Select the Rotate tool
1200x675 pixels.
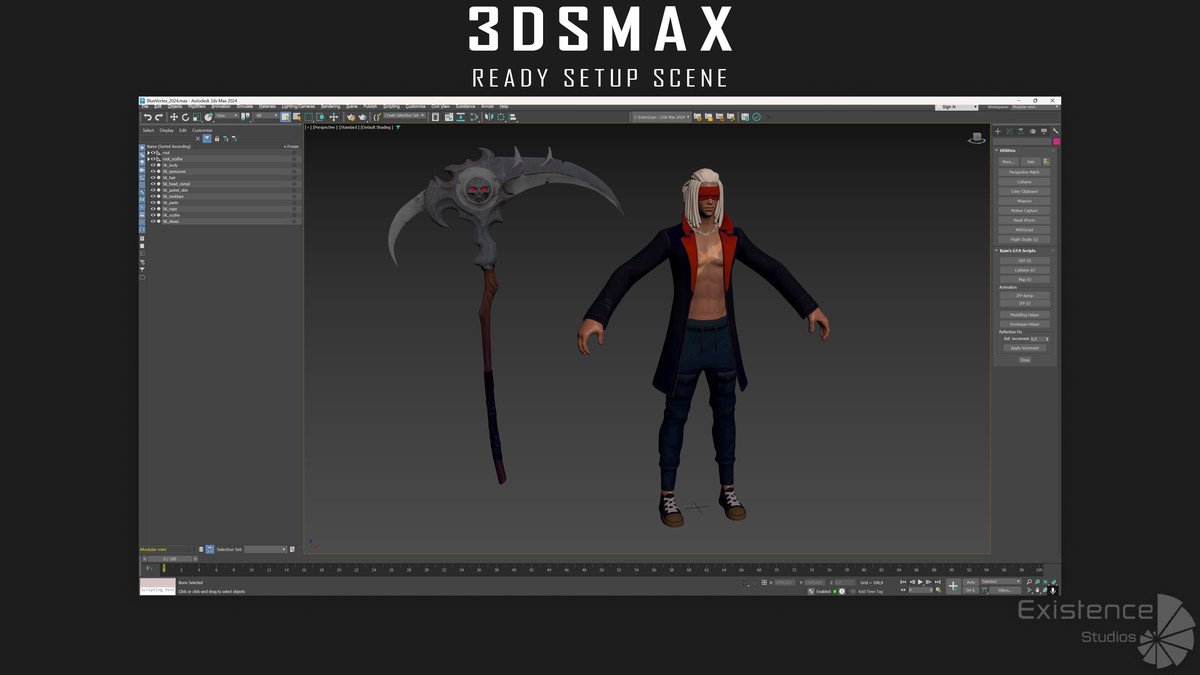185,117
